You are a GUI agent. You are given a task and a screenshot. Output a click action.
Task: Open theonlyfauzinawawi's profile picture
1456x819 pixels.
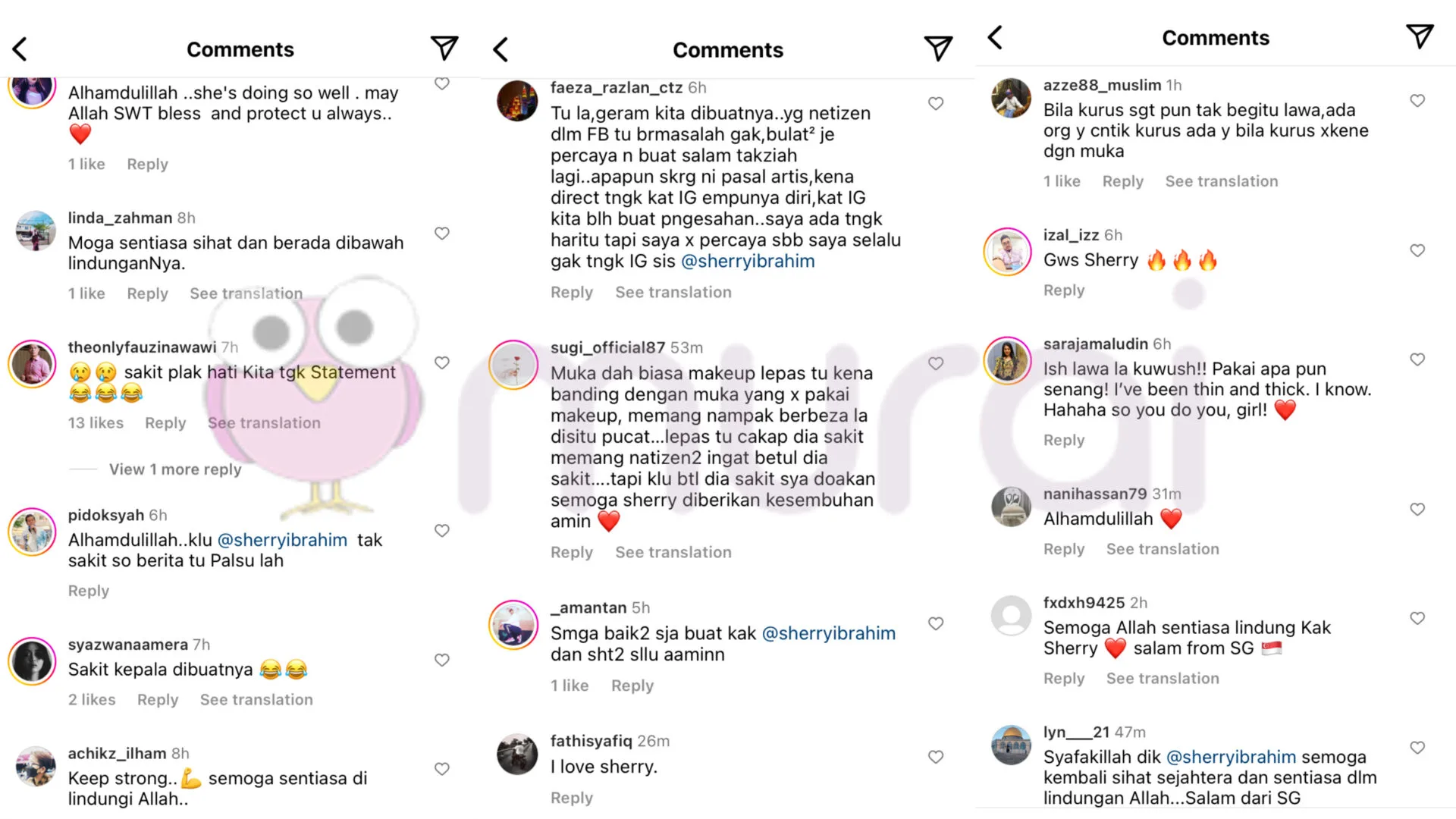click(x=32, y=364)
